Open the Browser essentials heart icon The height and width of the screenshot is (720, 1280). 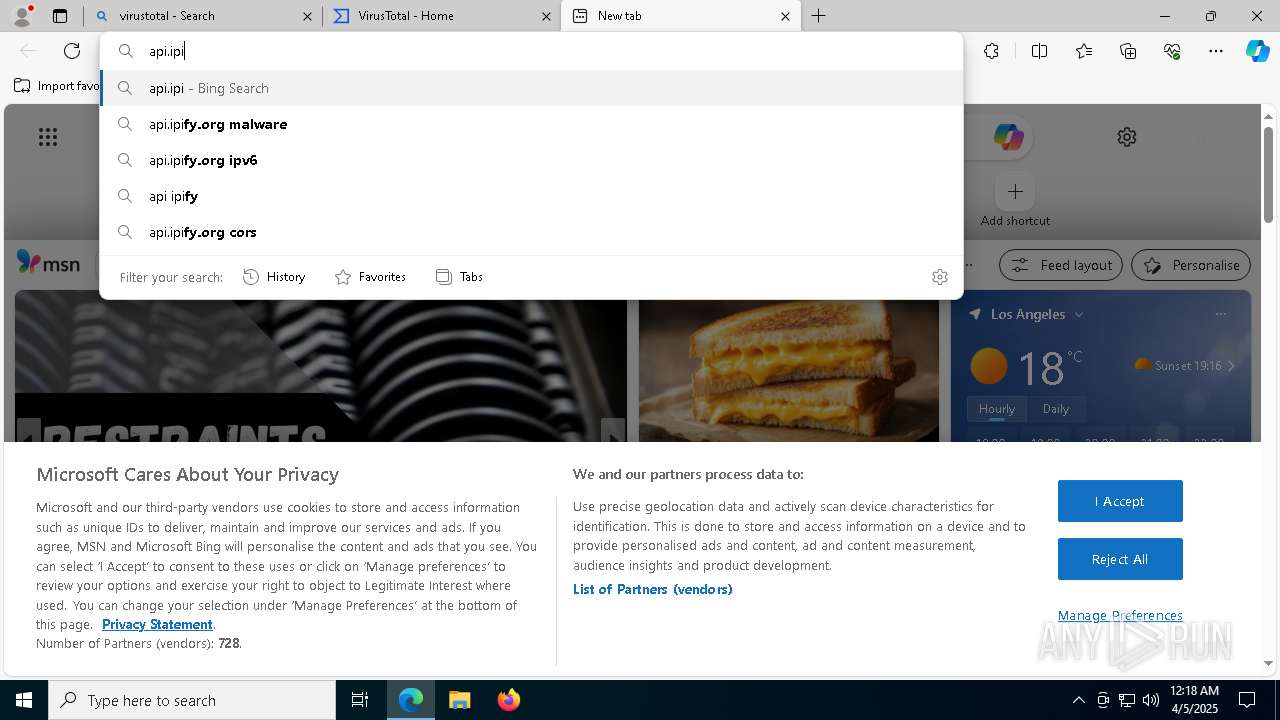pyautogui.click(x=1172, y=51)
